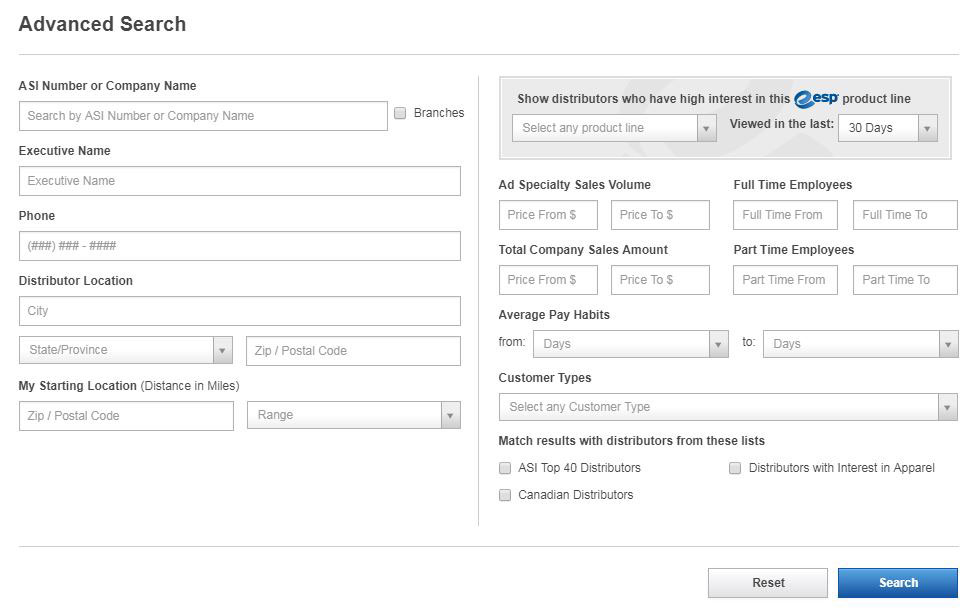Expand the Range distance dropdown

pyautogui.click(x=354, y=415)
